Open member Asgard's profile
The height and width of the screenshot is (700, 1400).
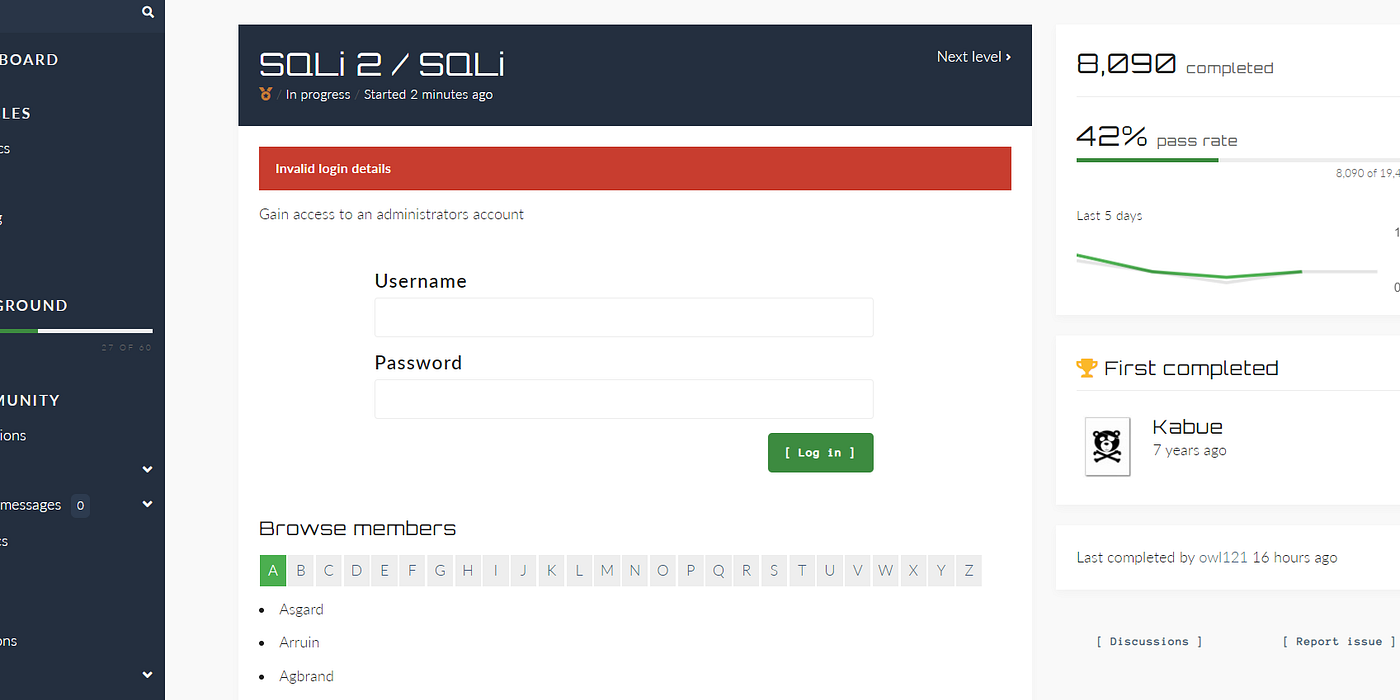pyautogui.click(x=301, y=609)
